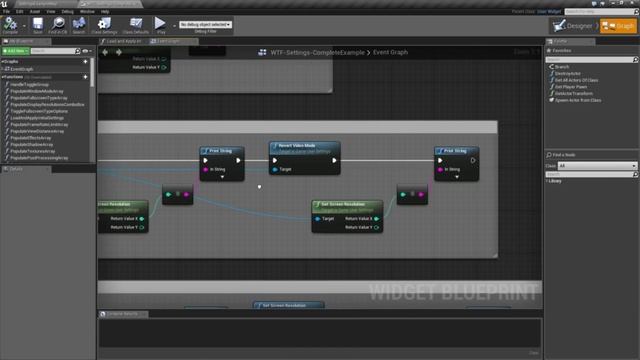Image resolution: width=640 pixels, height=360 pixels.
Task: Expand the left Print String node options
Action: click(222, 177)
